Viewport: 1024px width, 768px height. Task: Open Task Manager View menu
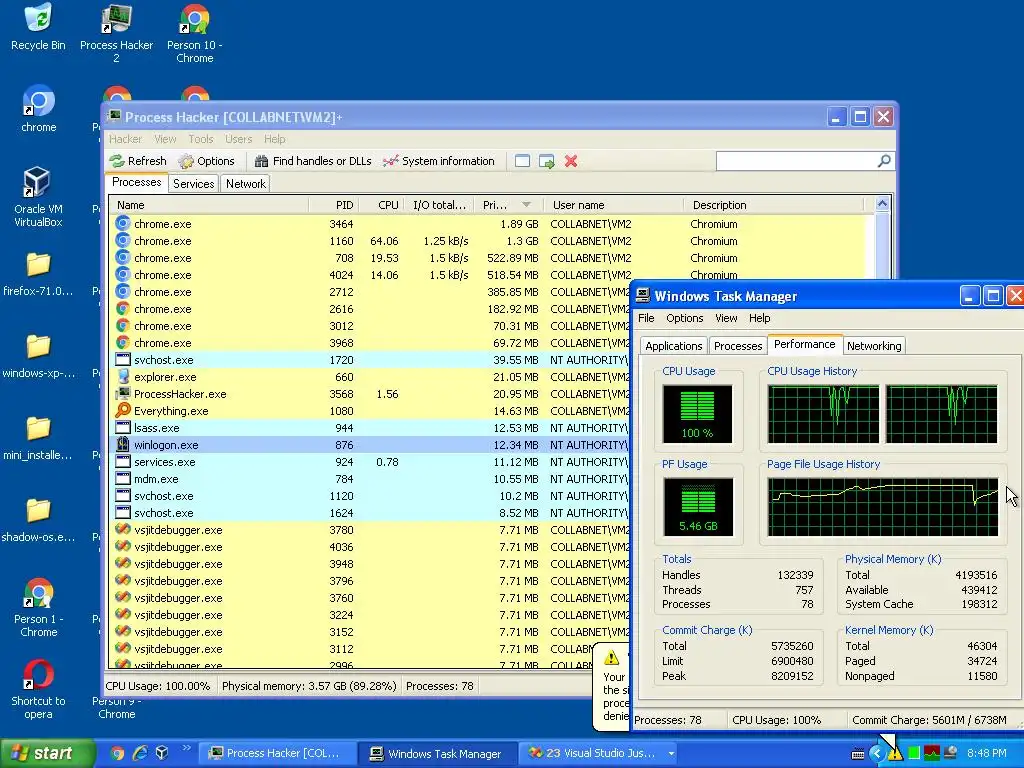(x=726, y=318)
